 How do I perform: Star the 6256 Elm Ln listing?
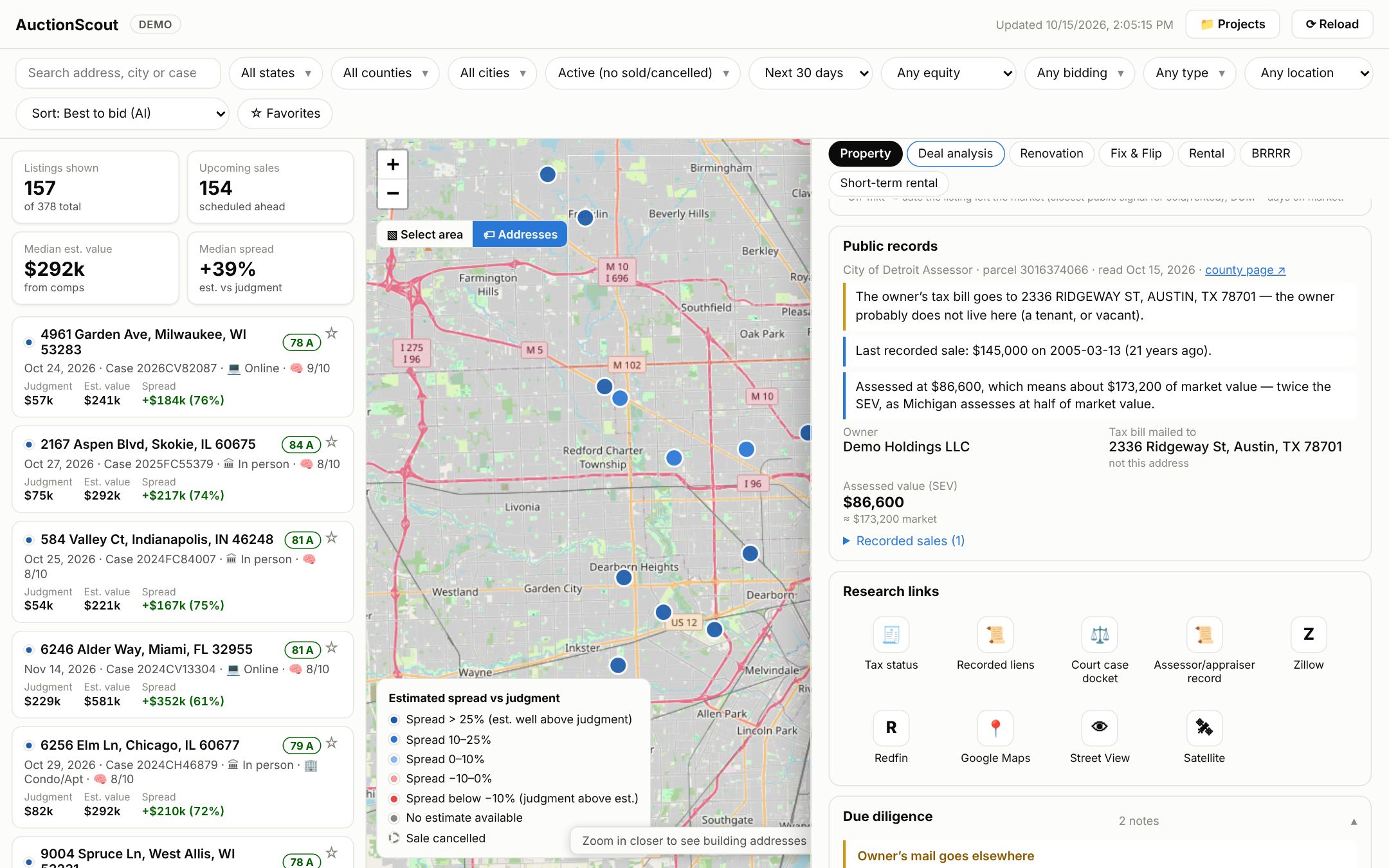pos(331,743)
